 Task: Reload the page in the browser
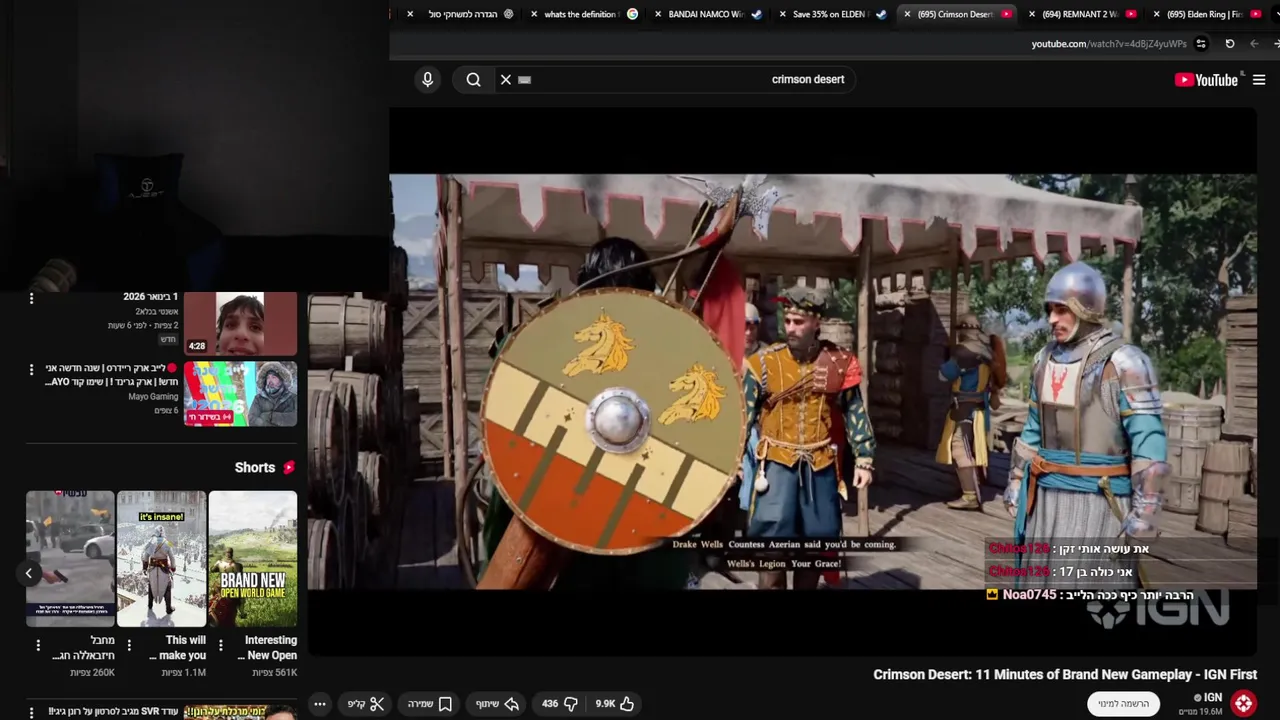click(1230, 44)
